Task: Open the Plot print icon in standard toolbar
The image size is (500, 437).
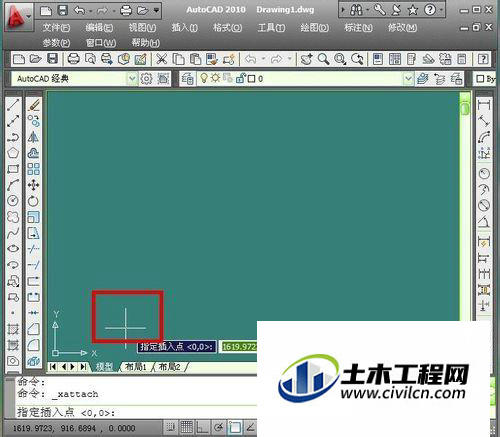Action: (73, 59)
